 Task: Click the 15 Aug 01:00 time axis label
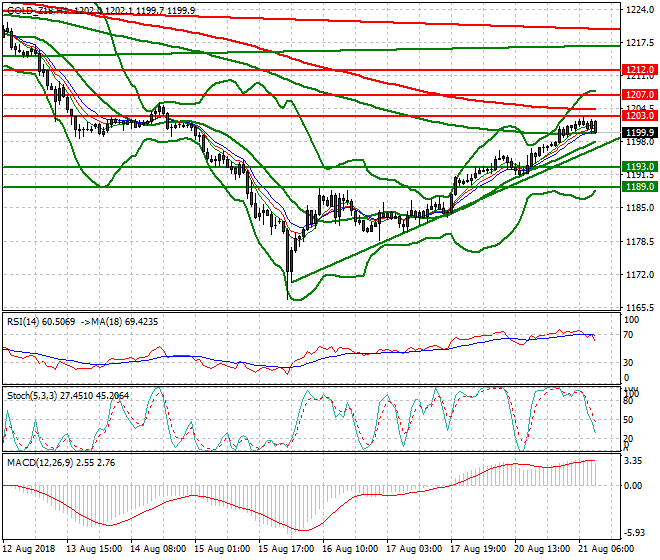click(x=222, y=549)
